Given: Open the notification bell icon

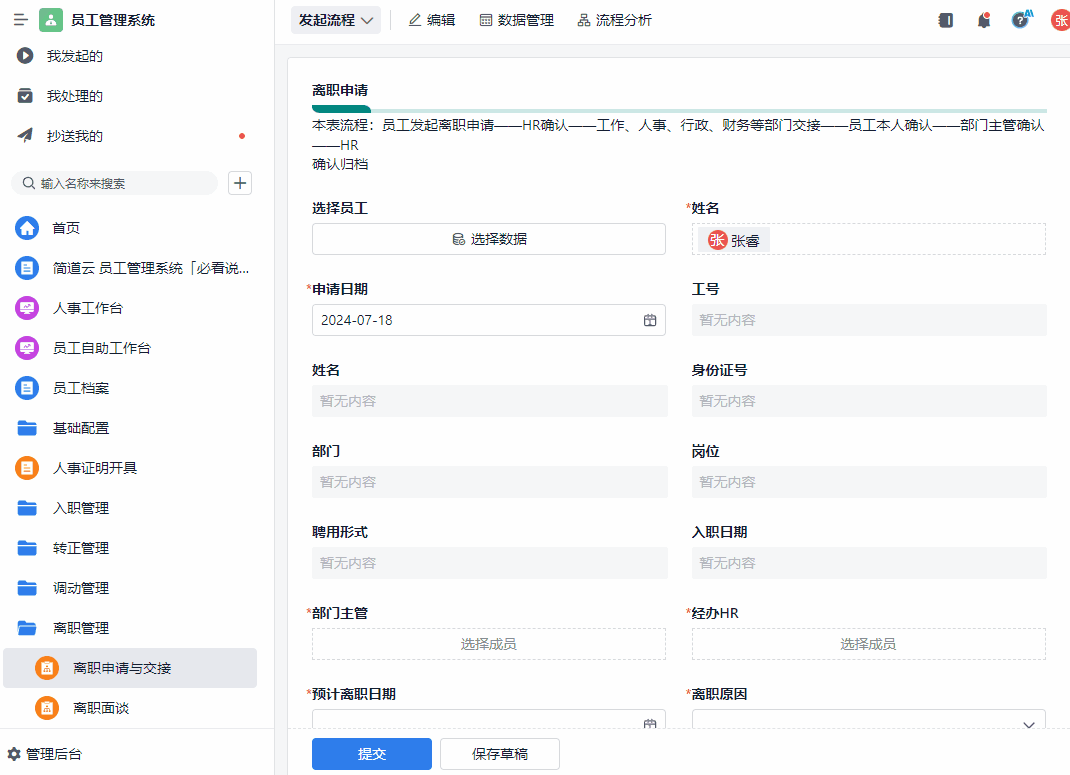Looking at the screenshot, I should [984, 20].
